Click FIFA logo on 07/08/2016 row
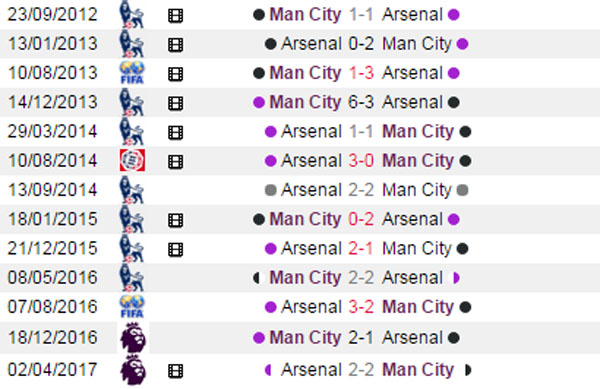 (132, 307)
